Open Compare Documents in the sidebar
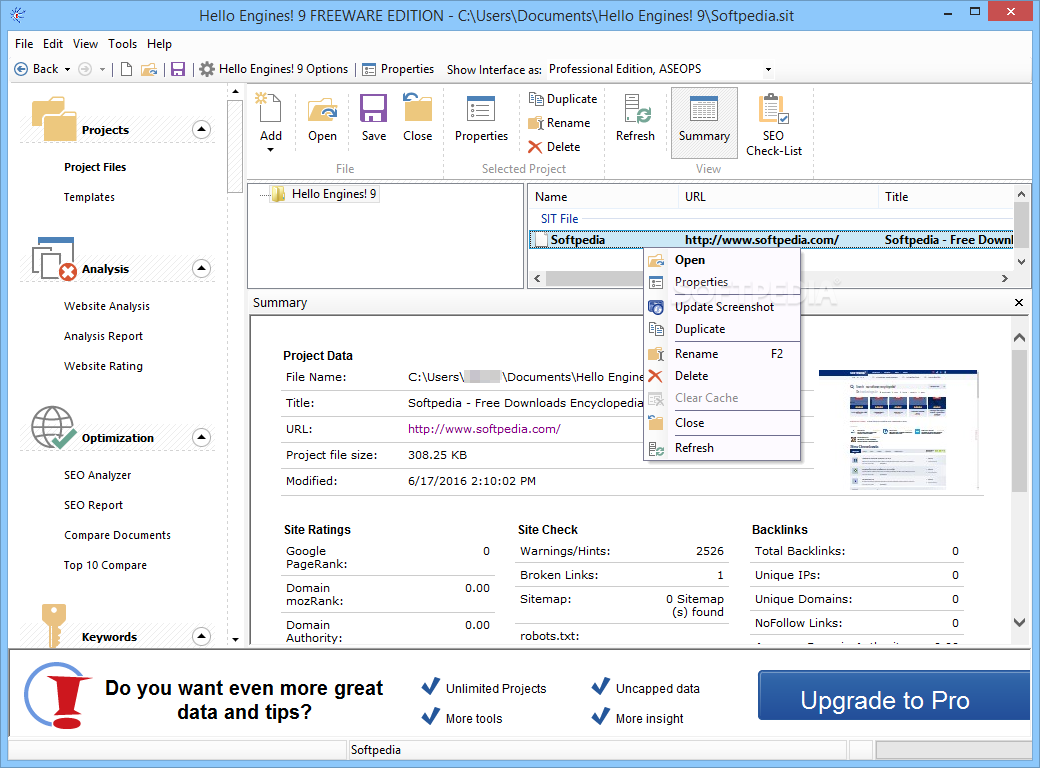Image resolution: width=1040 pixels, height=768 pixels. 117,535
